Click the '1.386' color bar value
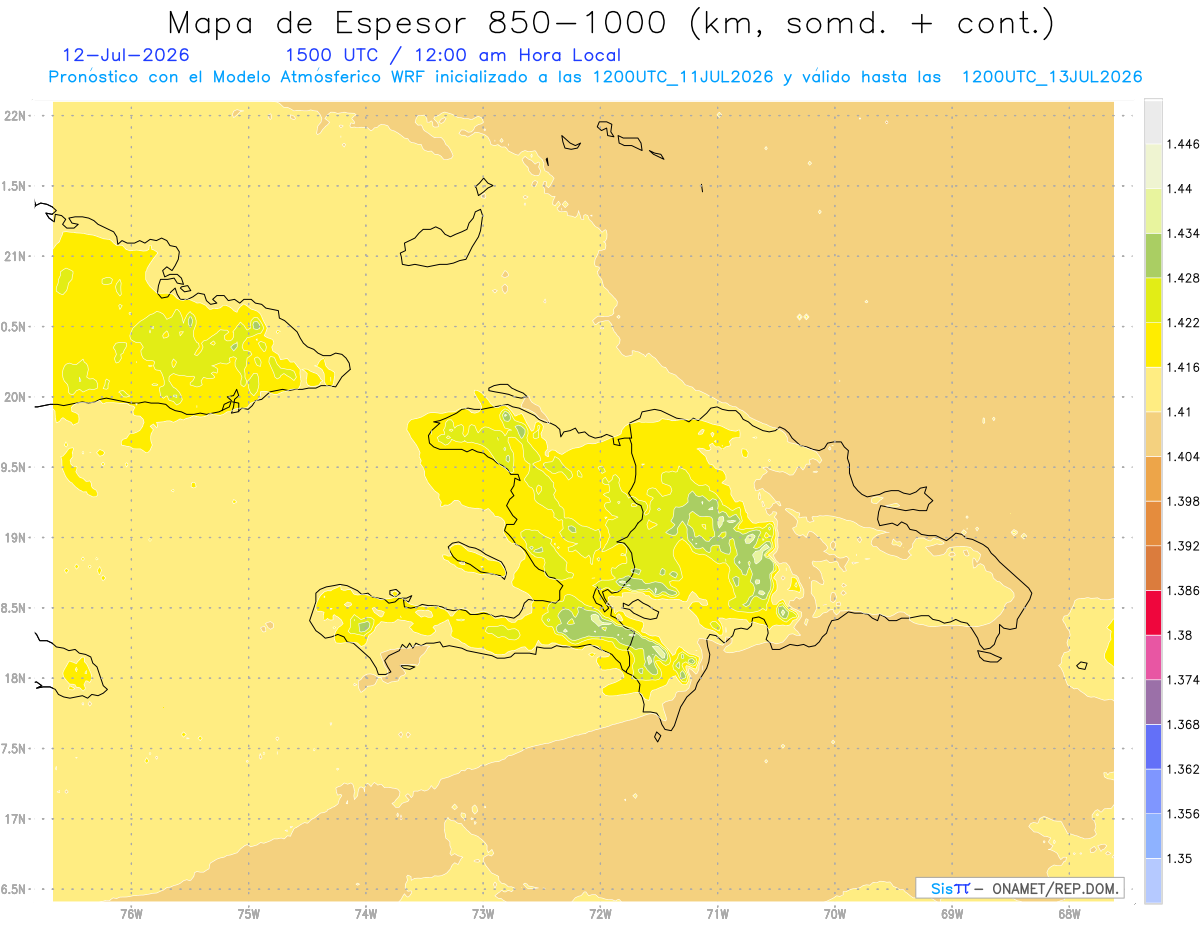1200x927 pixels. pos(1183,590)
